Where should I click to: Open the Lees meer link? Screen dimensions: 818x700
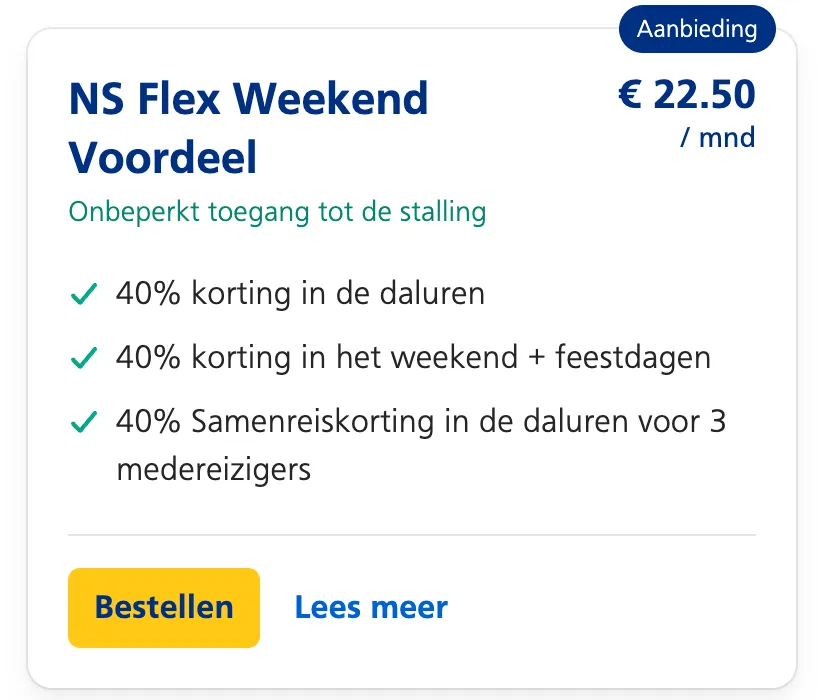[x=371, y=607]
